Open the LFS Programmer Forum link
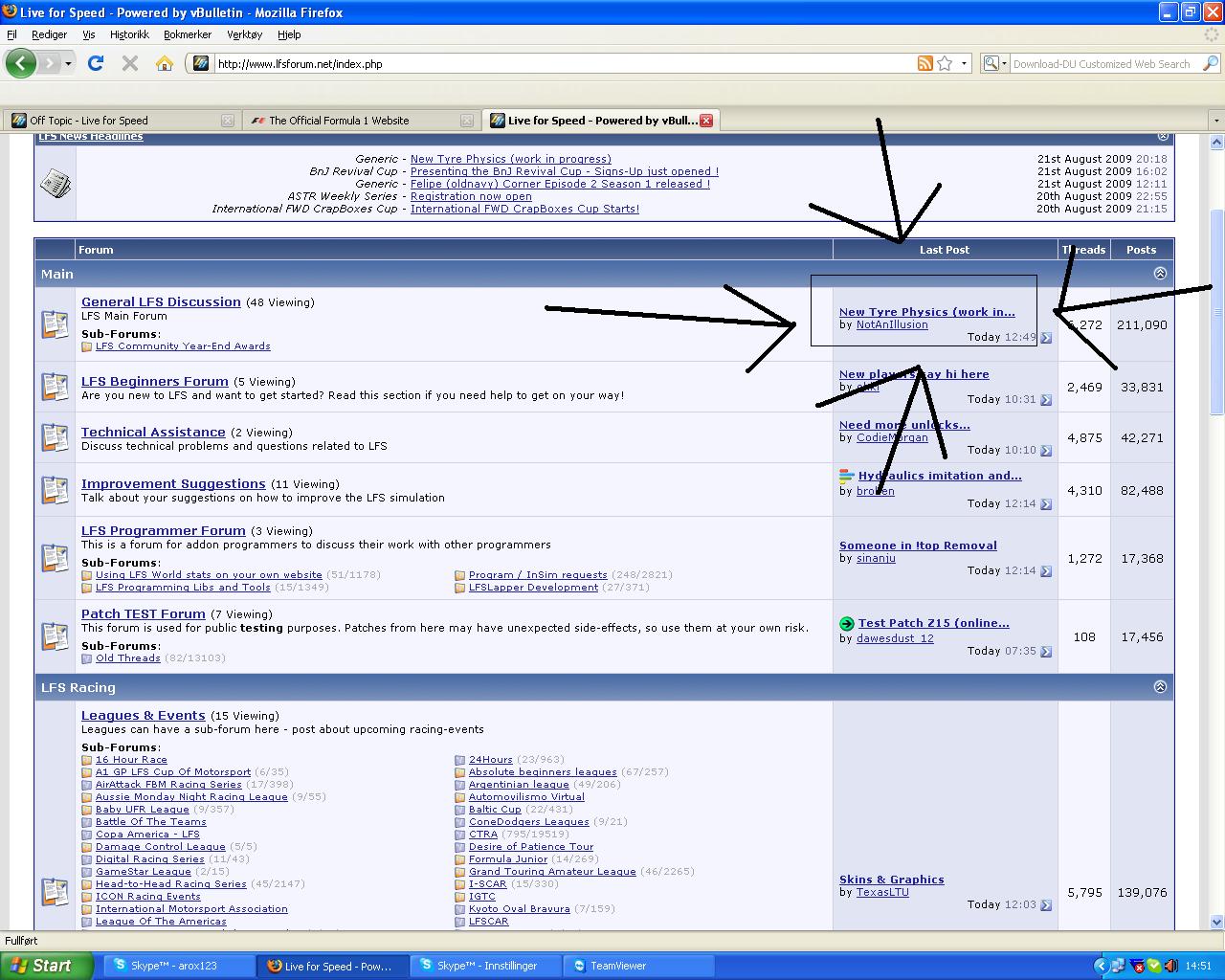Screen dimensions: 1225x980 (x=164, y=530)
